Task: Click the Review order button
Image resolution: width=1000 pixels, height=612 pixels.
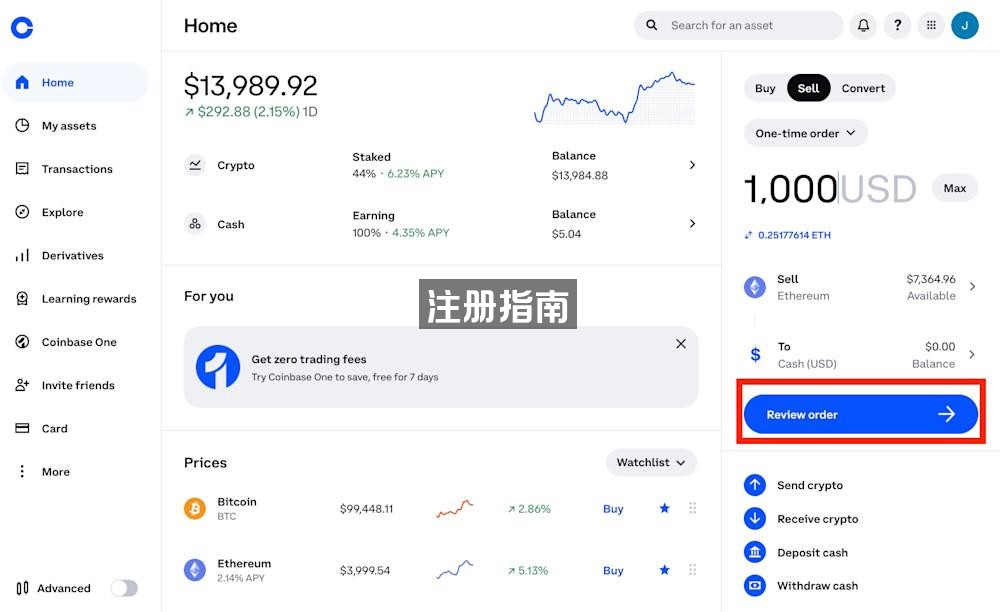Action: pos(860,414)
